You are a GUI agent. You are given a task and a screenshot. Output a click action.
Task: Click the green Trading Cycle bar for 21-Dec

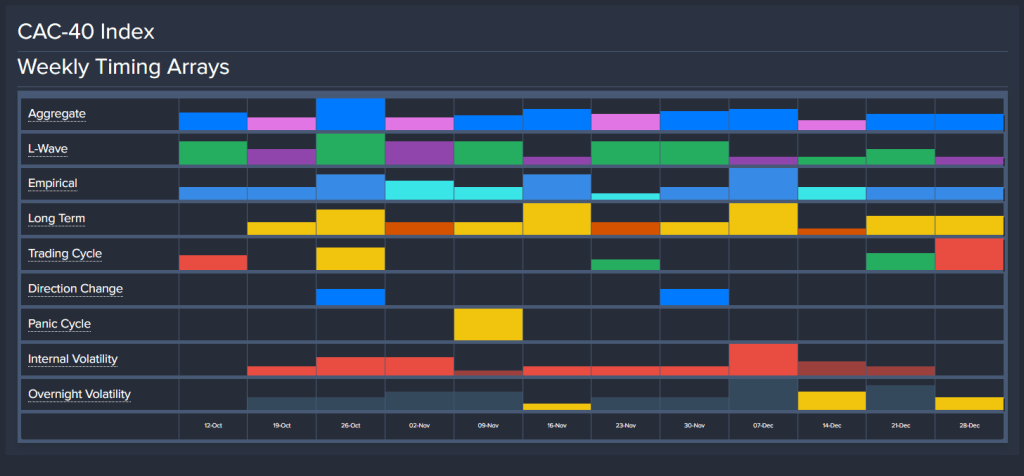(x=901, y=261)
